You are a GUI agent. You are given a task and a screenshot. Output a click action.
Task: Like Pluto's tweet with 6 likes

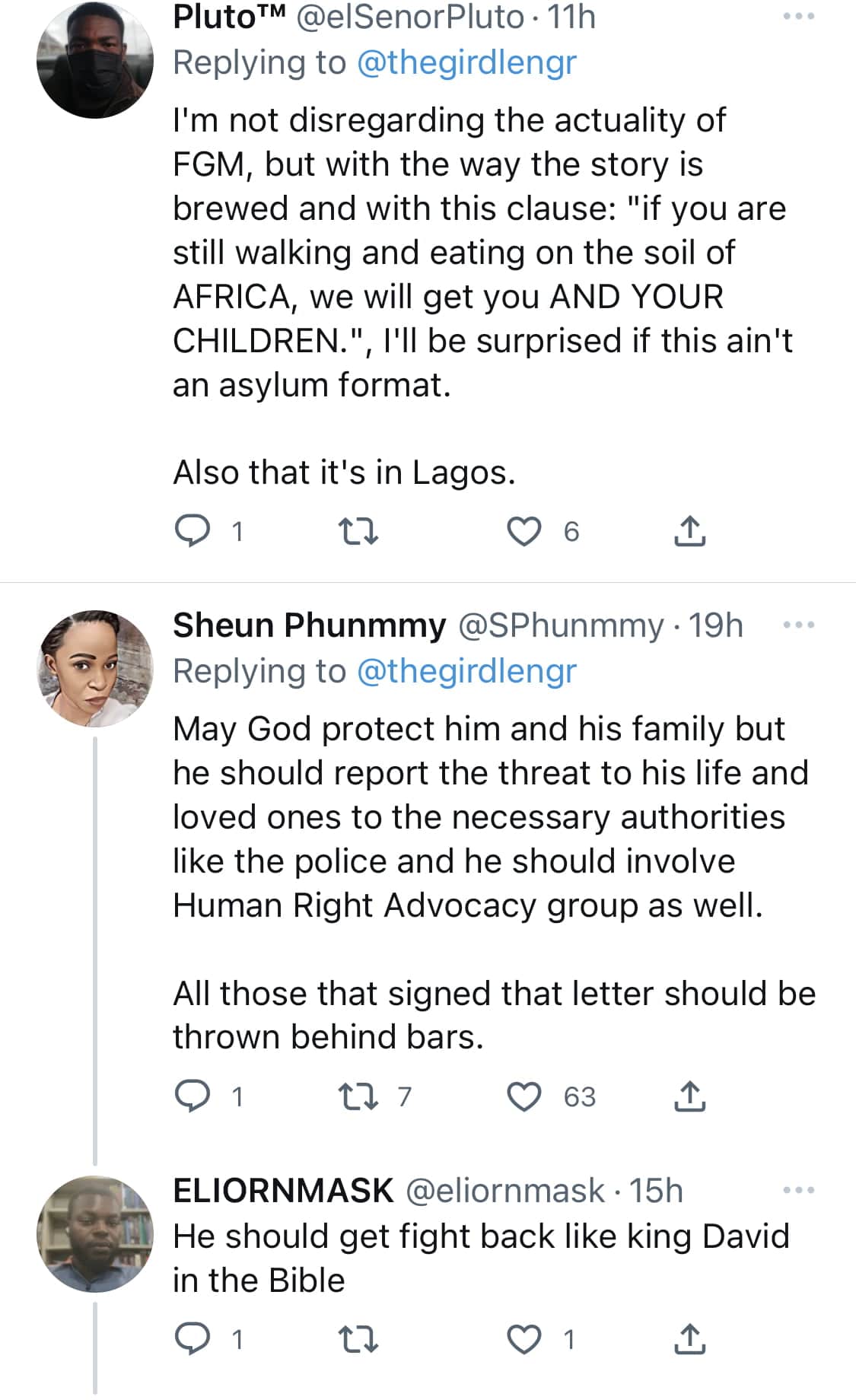(x=524, y=530)
